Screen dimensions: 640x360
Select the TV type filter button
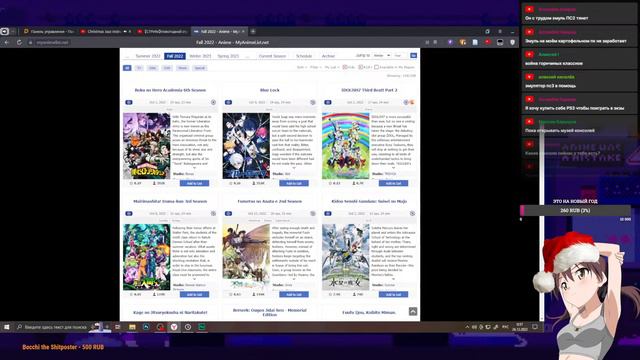[x=139, y=68]
